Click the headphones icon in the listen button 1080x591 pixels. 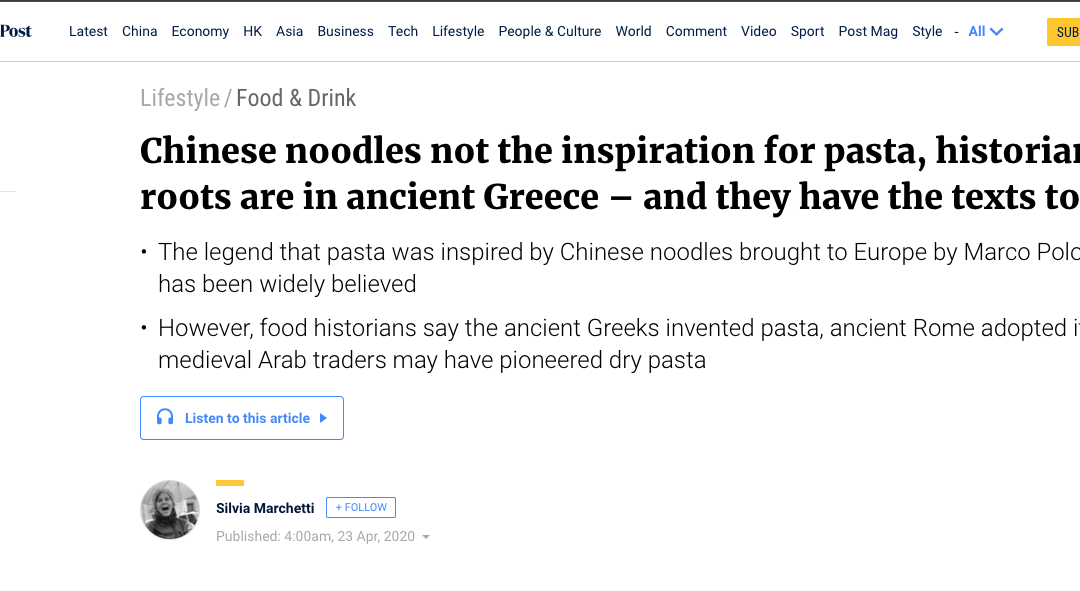pyautogui.click(x=165, y=417)
